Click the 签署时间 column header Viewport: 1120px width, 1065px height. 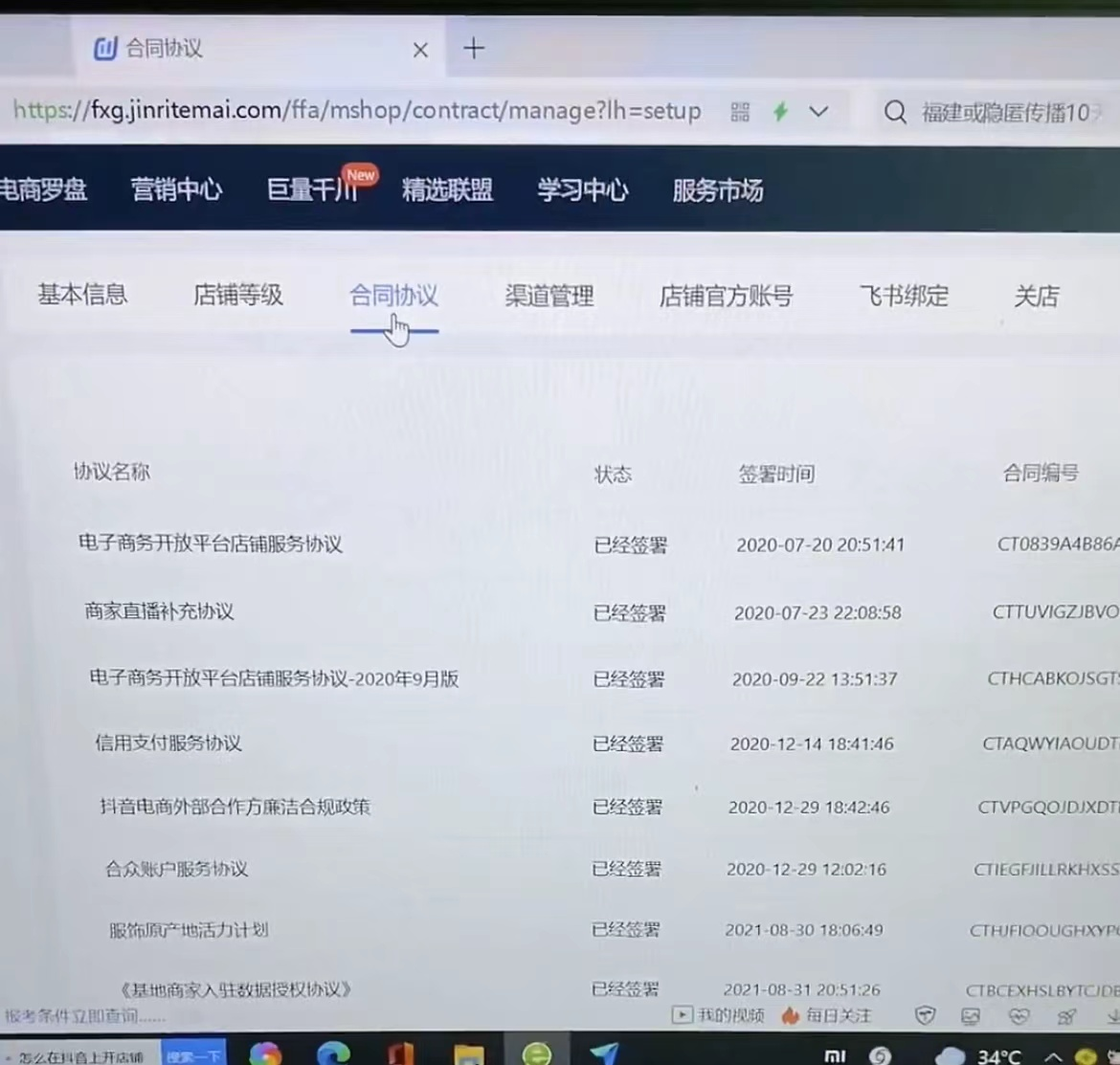pyautogui.click(x=776, y=474)
